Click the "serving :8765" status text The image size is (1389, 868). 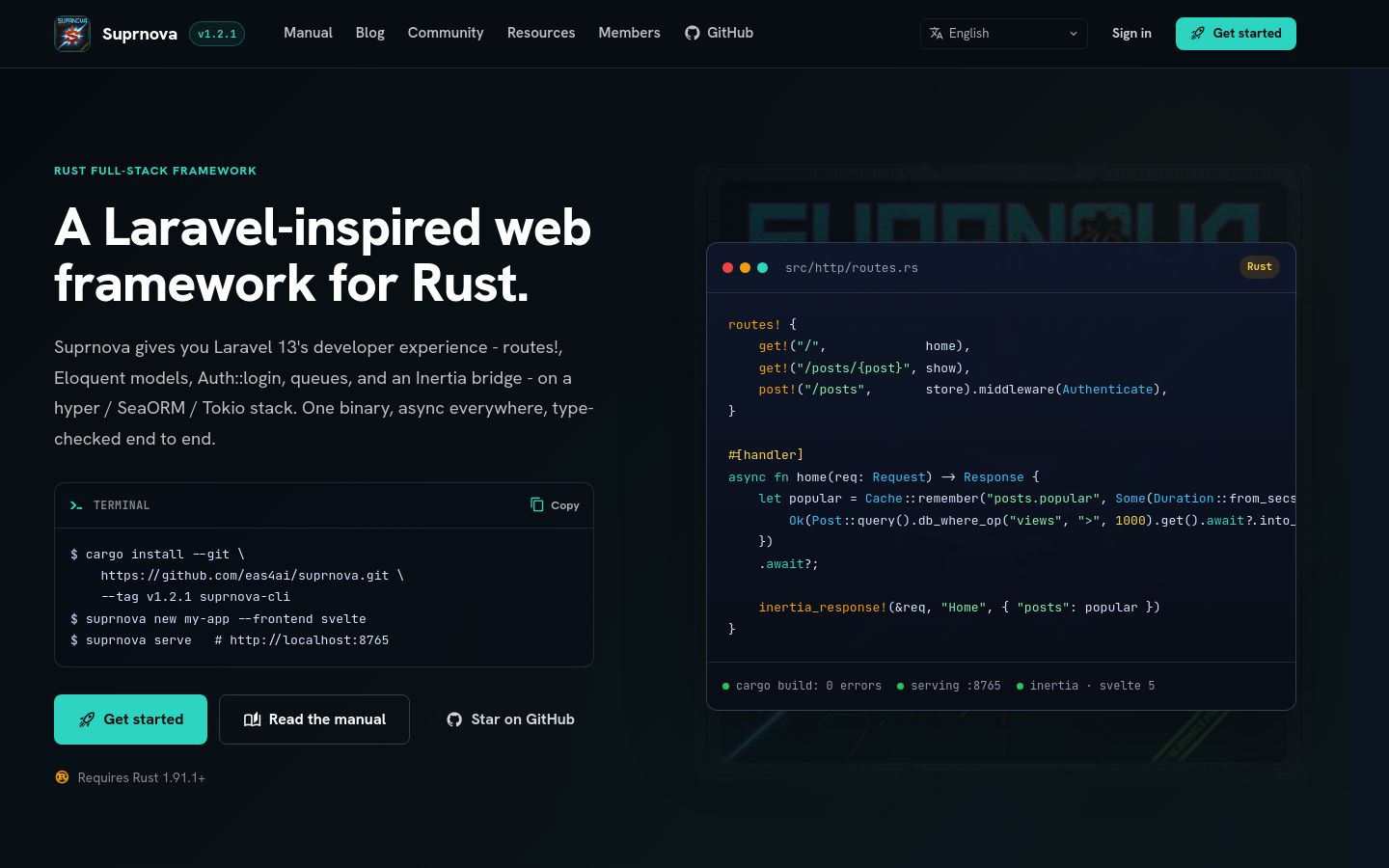click(956, 686)
